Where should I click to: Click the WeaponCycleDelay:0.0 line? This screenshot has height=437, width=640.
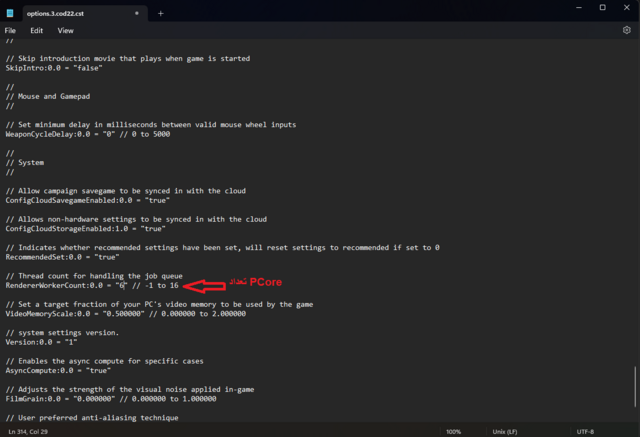[x=88, y=134]
